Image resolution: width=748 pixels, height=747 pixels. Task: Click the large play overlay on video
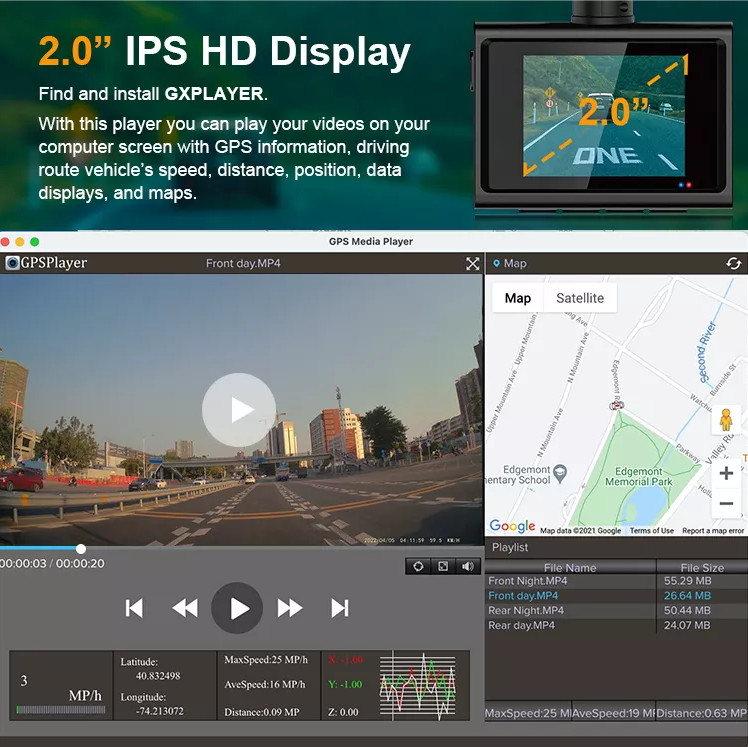tap(239, 410)
